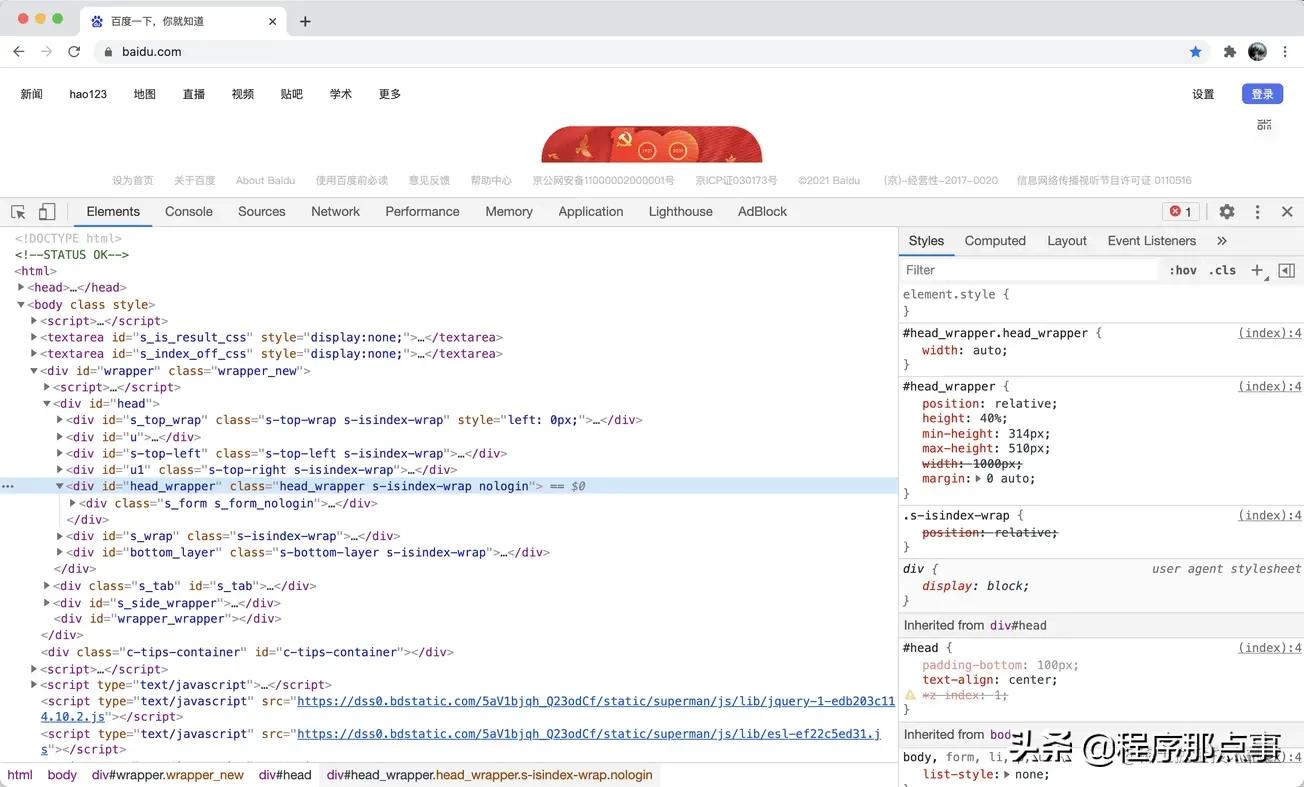Toggle element classes with .cls button
The width and height of the screenshot is (1304, 787).
coord(1221,270)
